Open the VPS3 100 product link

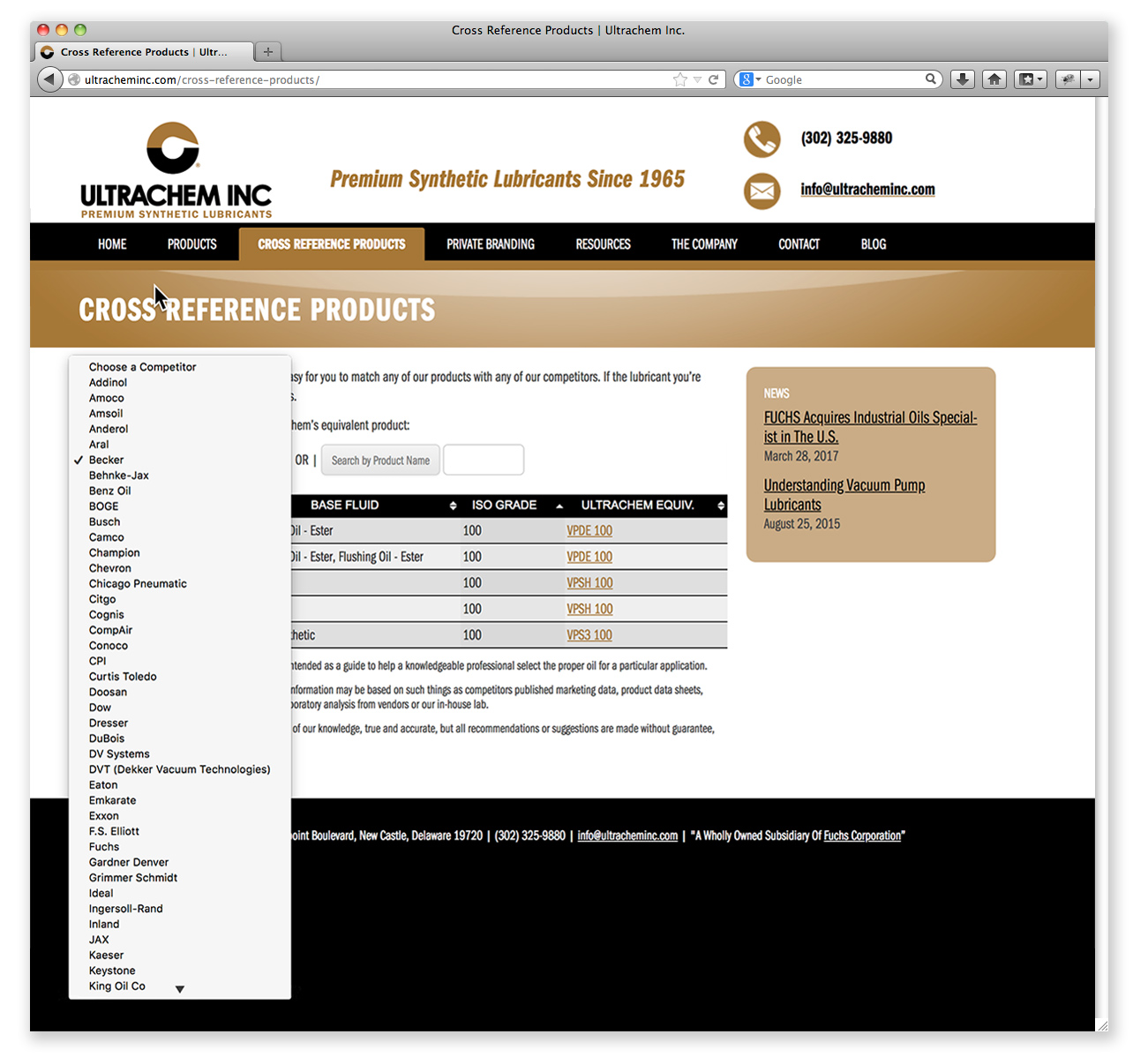[x=589, y=635]
